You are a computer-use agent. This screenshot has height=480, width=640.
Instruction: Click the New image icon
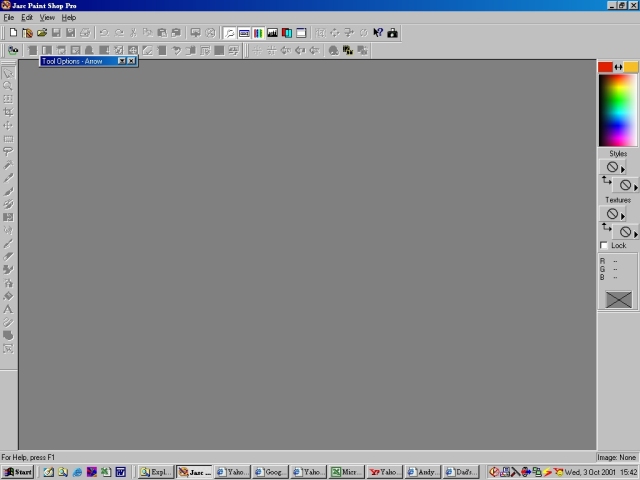(x=13, y=33)
